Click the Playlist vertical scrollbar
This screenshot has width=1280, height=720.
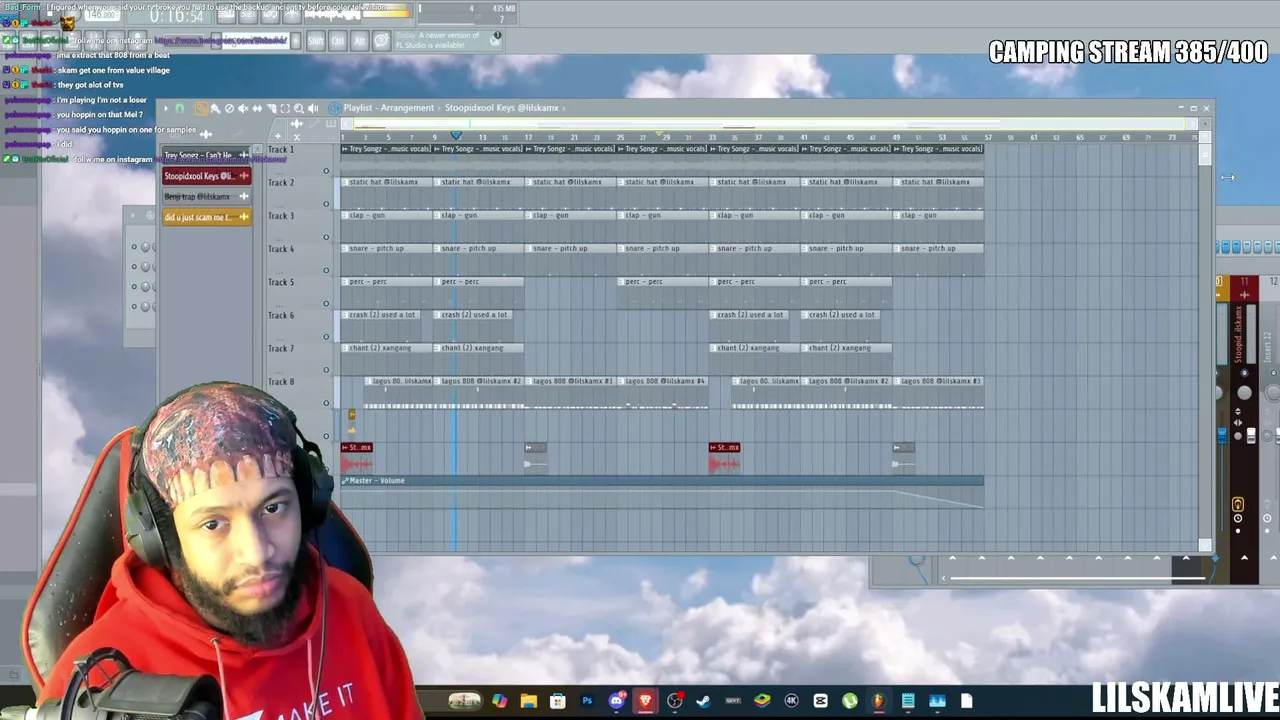[x=1205, y=340]
